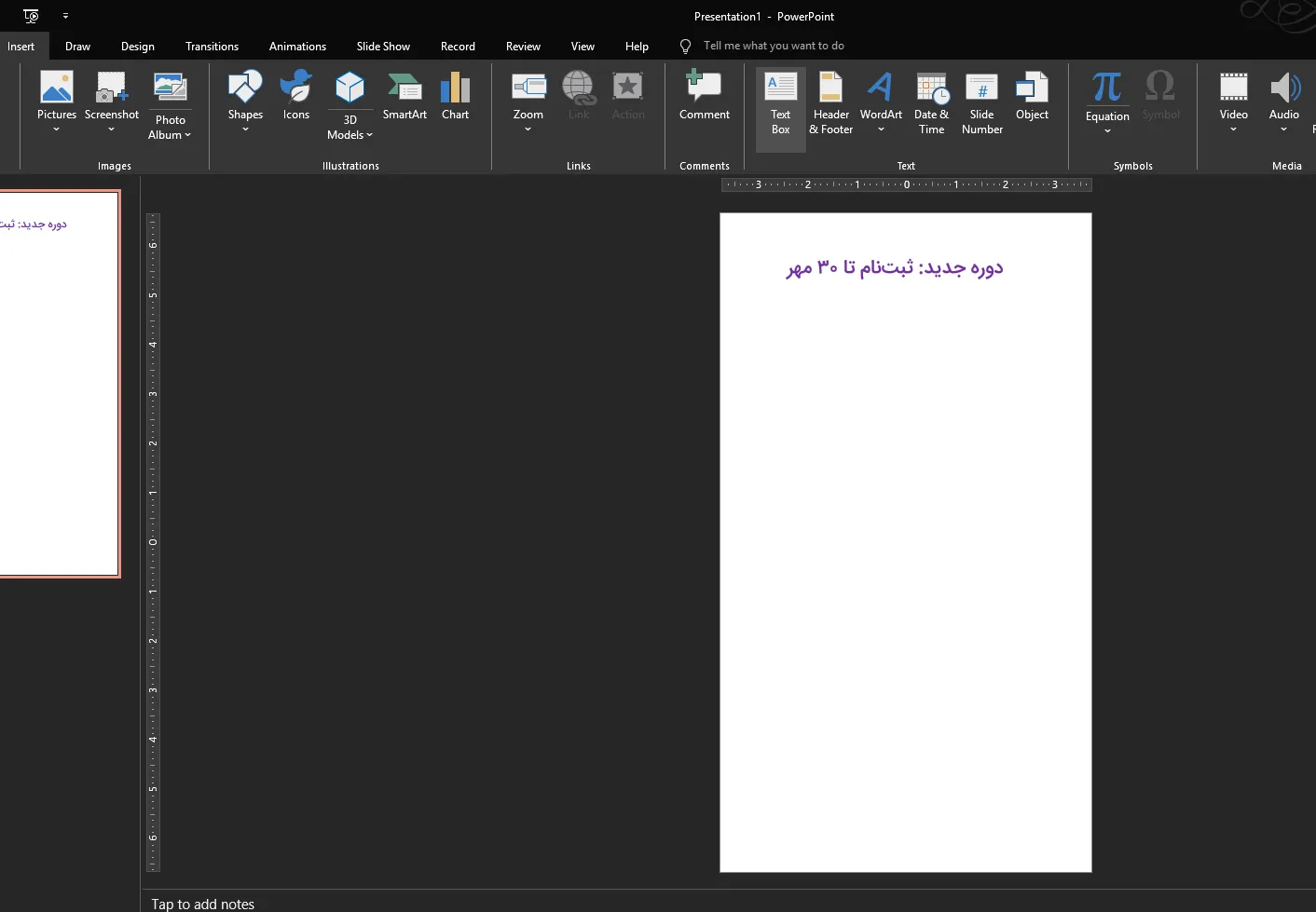The image size is (1316, 912).
Task: Open the Review tab
Action: [x=523, y=47]
